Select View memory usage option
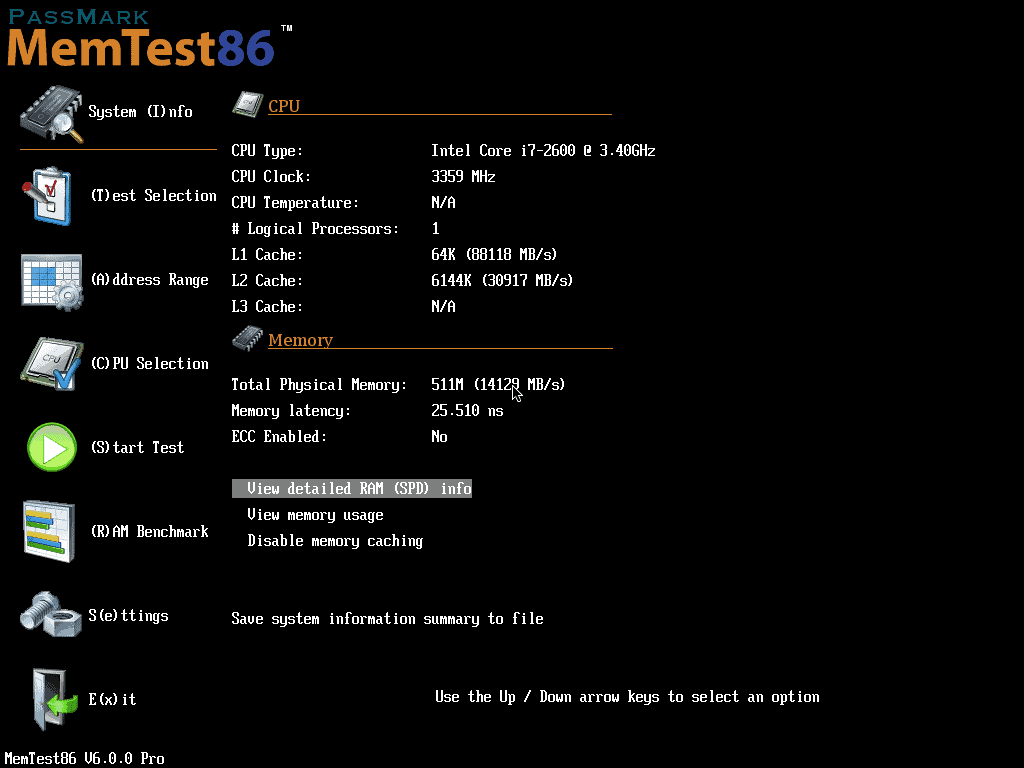Viewport: 1024px width, 768px height. (329, 514)
